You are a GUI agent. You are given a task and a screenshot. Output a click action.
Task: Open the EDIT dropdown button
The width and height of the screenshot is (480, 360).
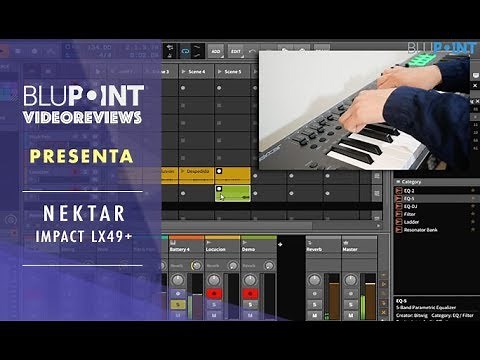click(x=236, y=51)
